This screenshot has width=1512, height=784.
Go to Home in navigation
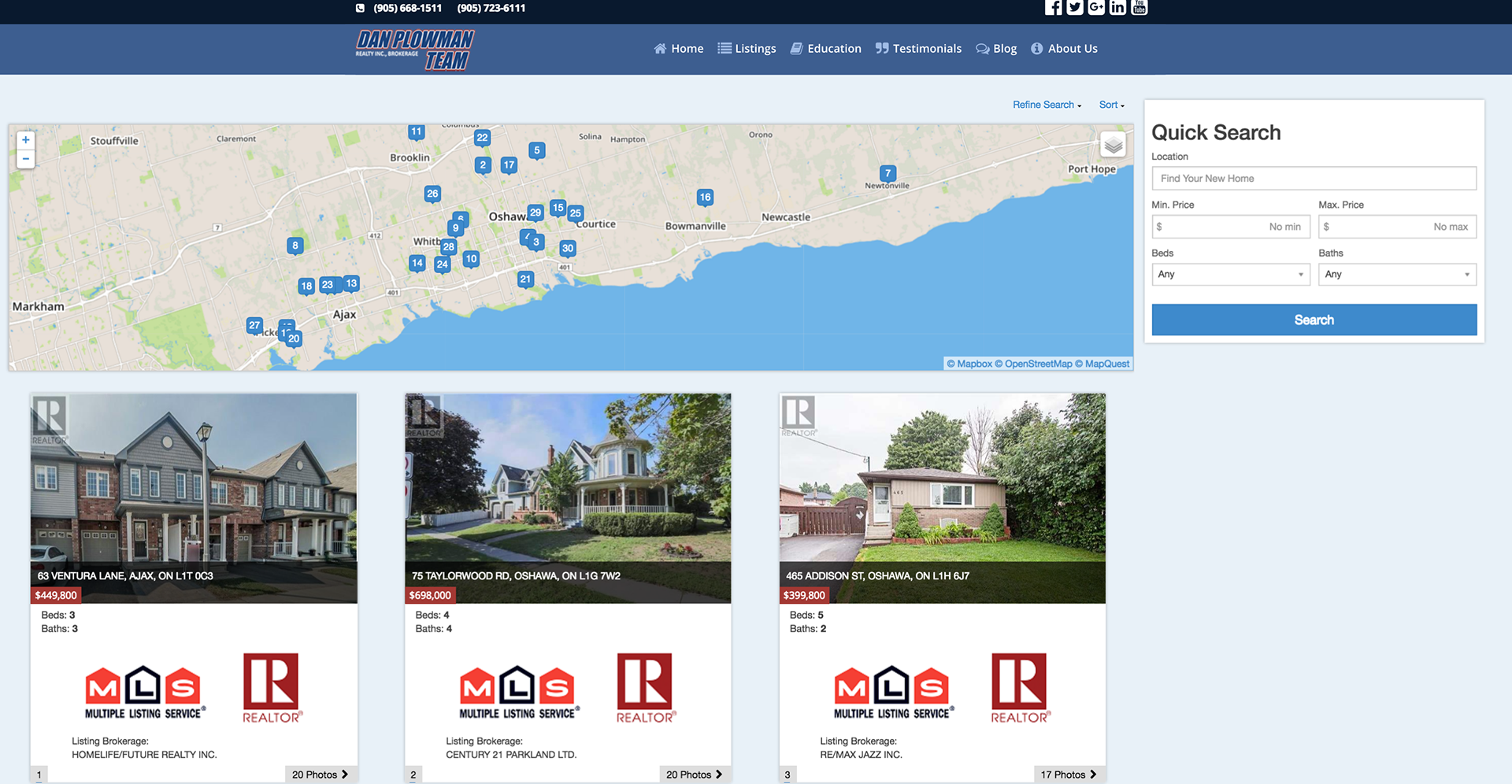click(x=679, y=49)
